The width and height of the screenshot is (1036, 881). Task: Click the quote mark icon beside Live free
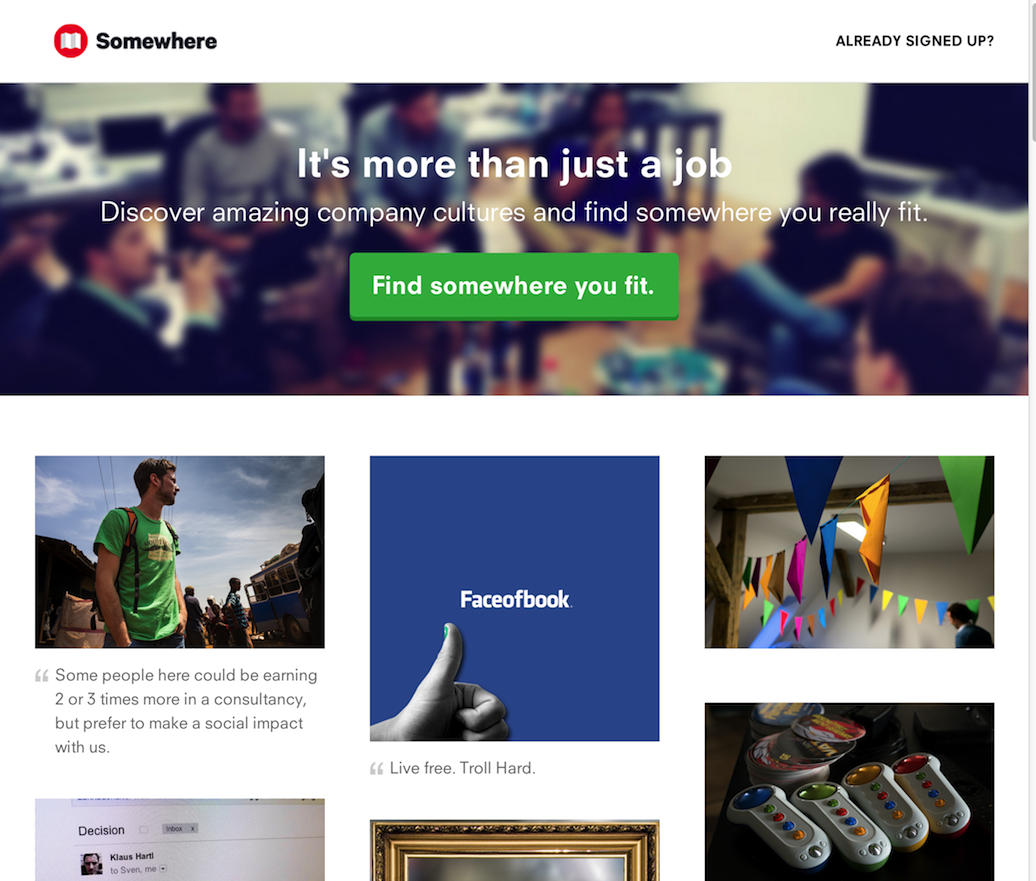pos(377,769)
